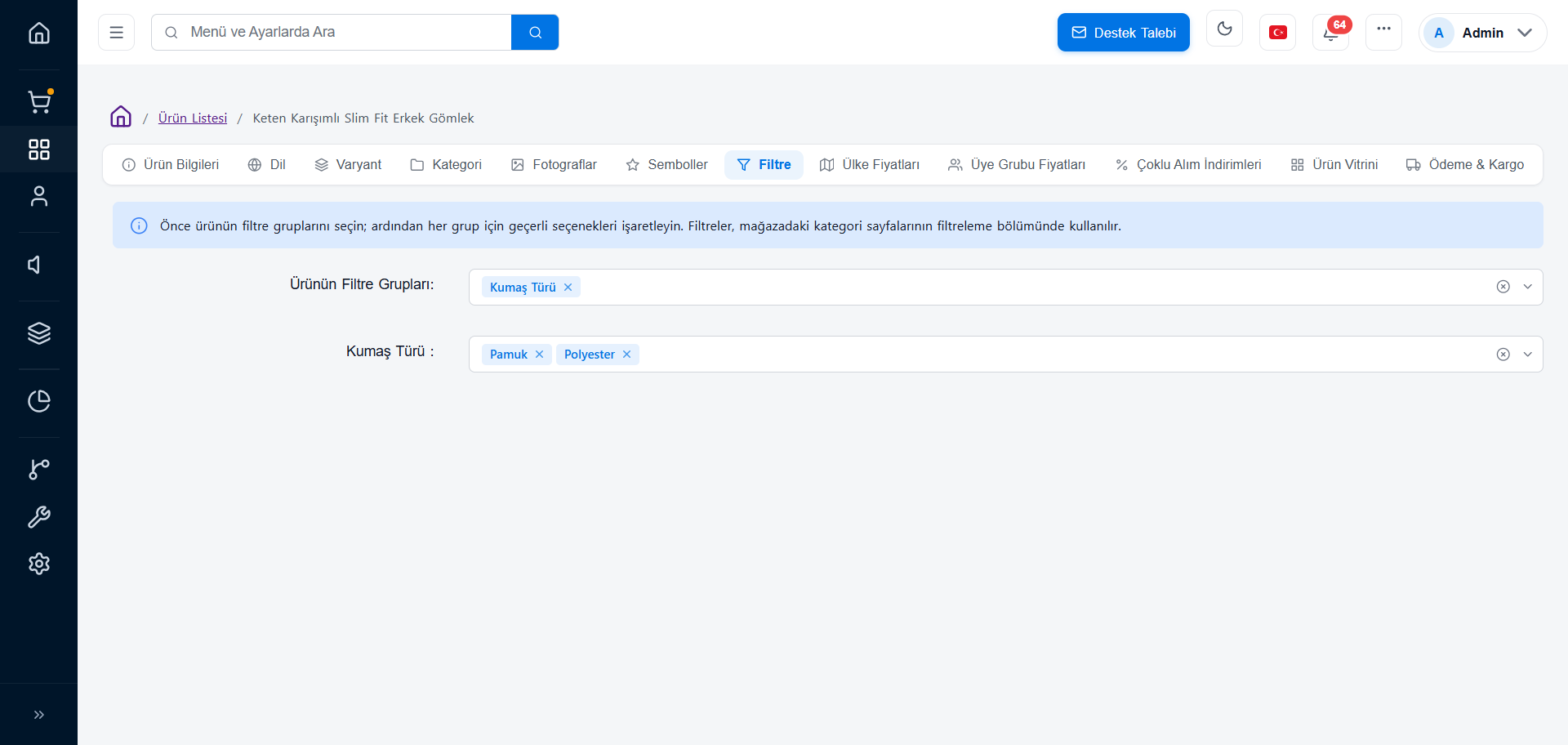This screenshot has width=1568, height=745.
Task: Switch to the Kategori tab
Action: point(446,165)
